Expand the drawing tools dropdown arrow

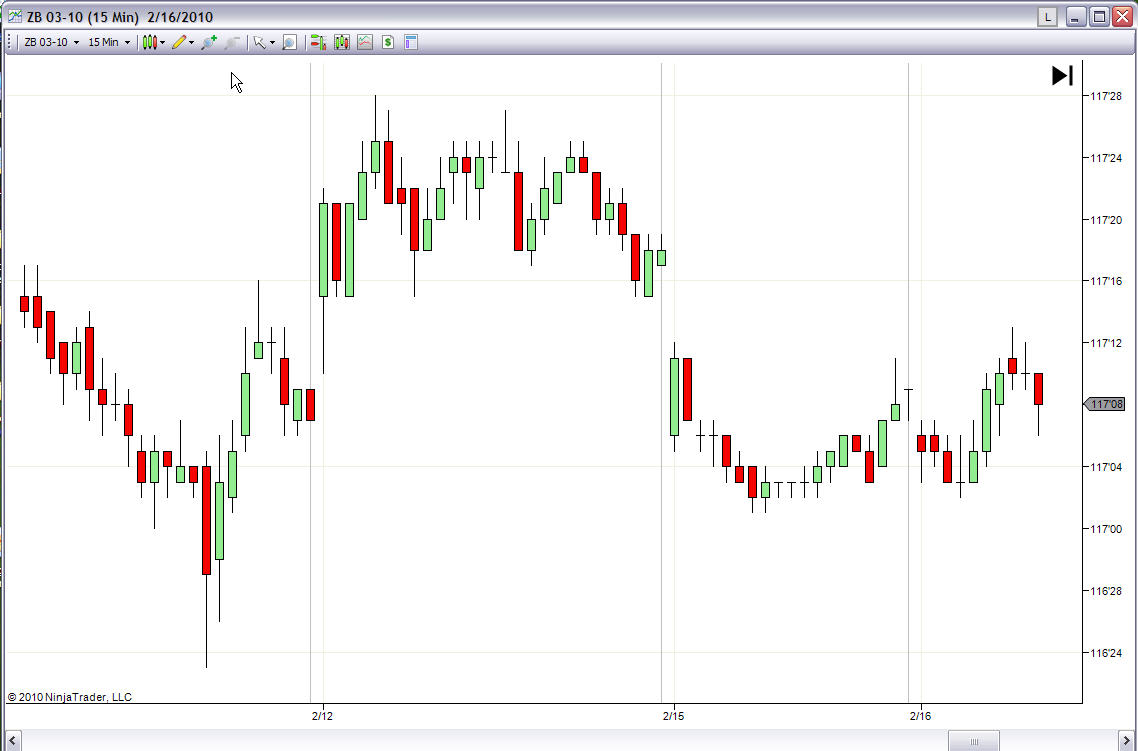pyautogui.click(x=192, y=42)
